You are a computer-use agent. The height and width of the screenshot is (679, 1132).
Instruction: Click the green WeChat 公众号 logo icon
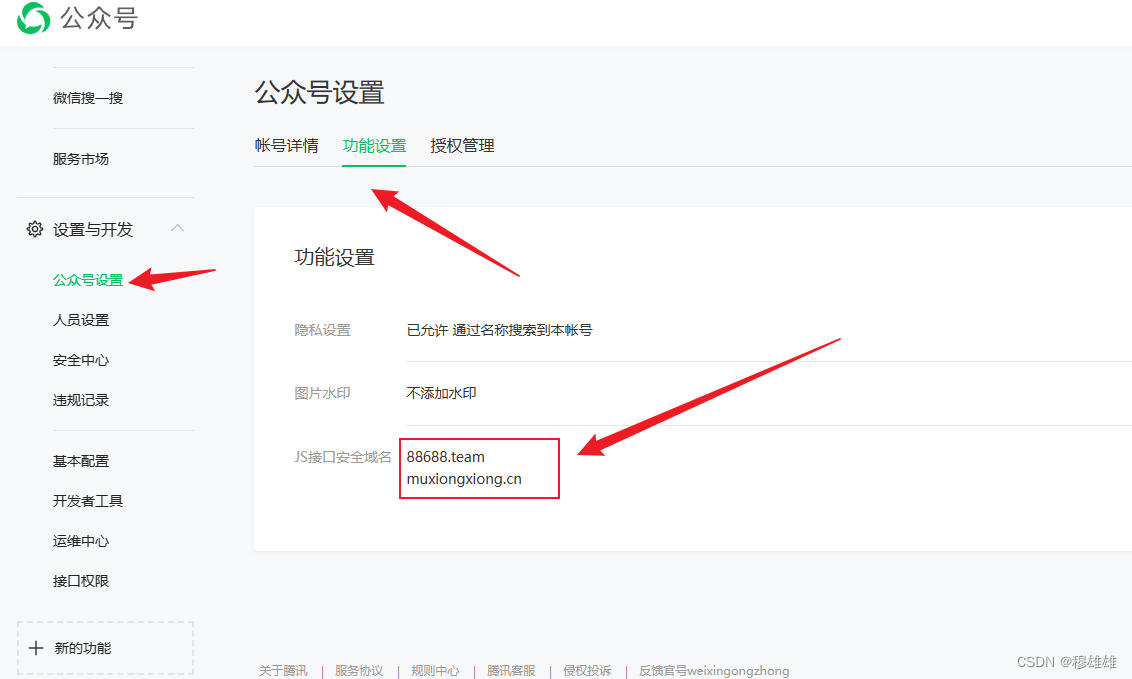(x=33, y=18)
